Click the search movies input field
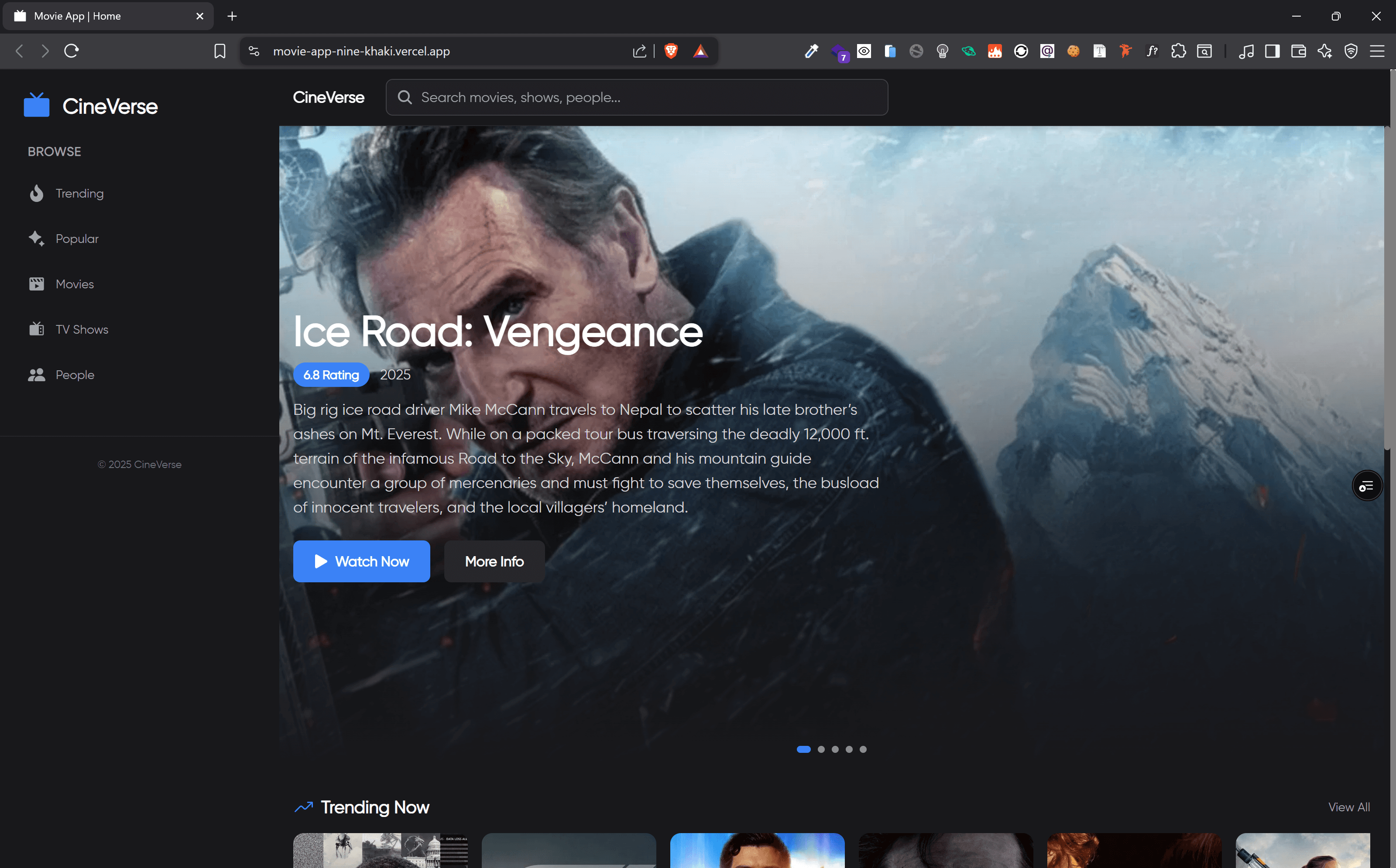This screenshot has height=868, width=1396. [636, 97]
